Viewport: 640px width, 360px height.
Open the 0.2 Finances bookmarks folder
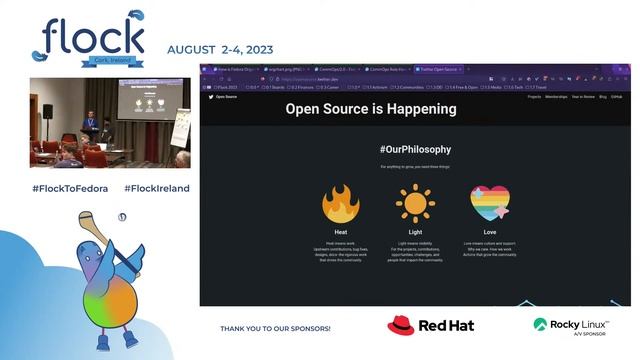pos(300,87)
